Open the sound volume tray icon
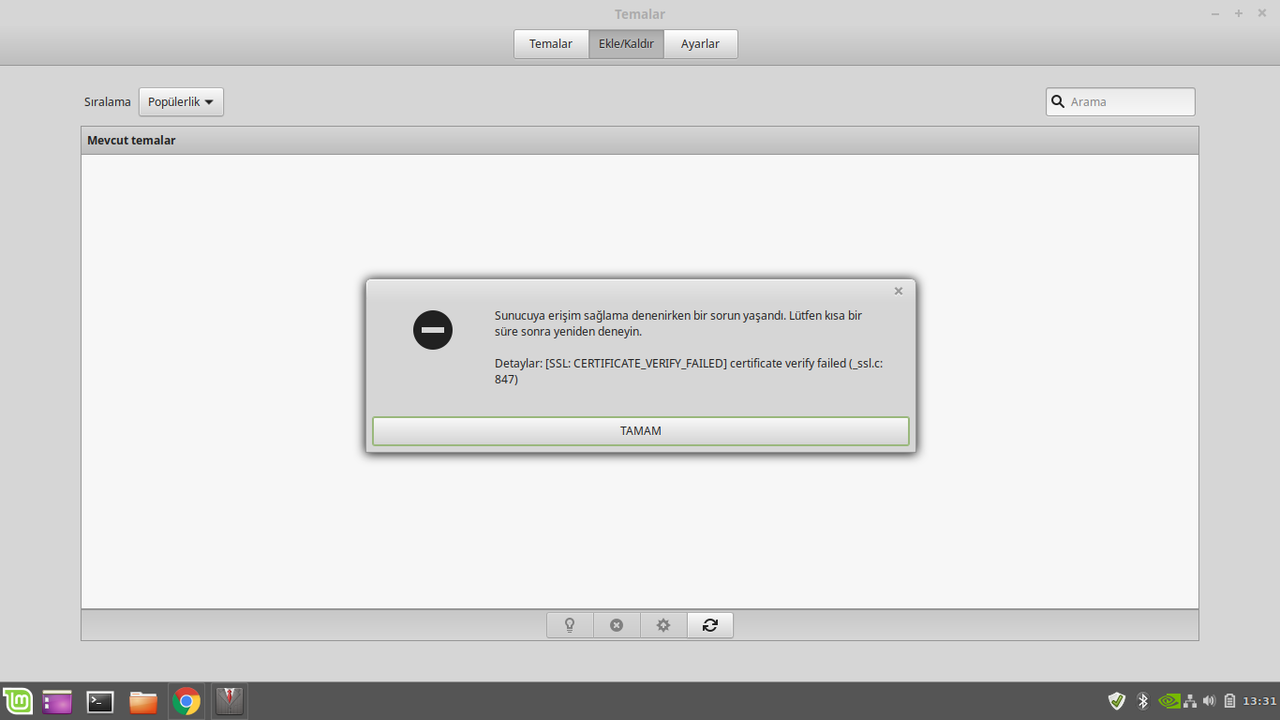This screenshot has width=1280, height=720. click(1209, 701)
